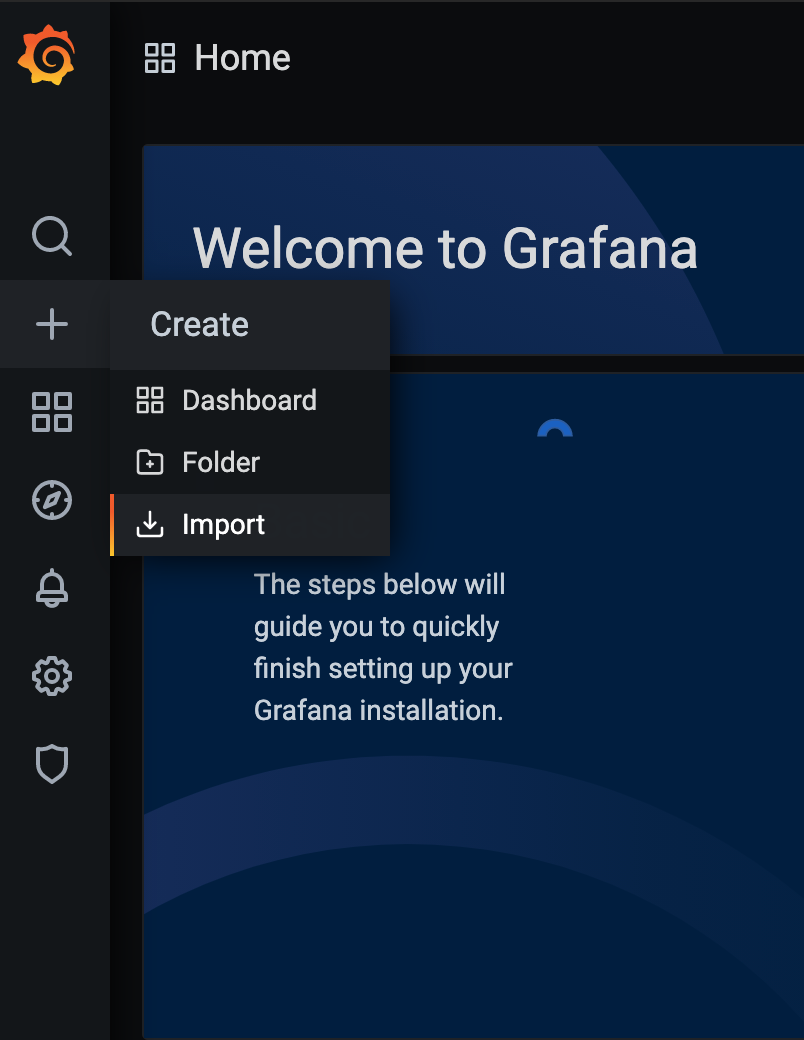The width and height of the screenshot is (804, 1040).
Task: Click the Home title in the top bar
Action: (243, 58)
